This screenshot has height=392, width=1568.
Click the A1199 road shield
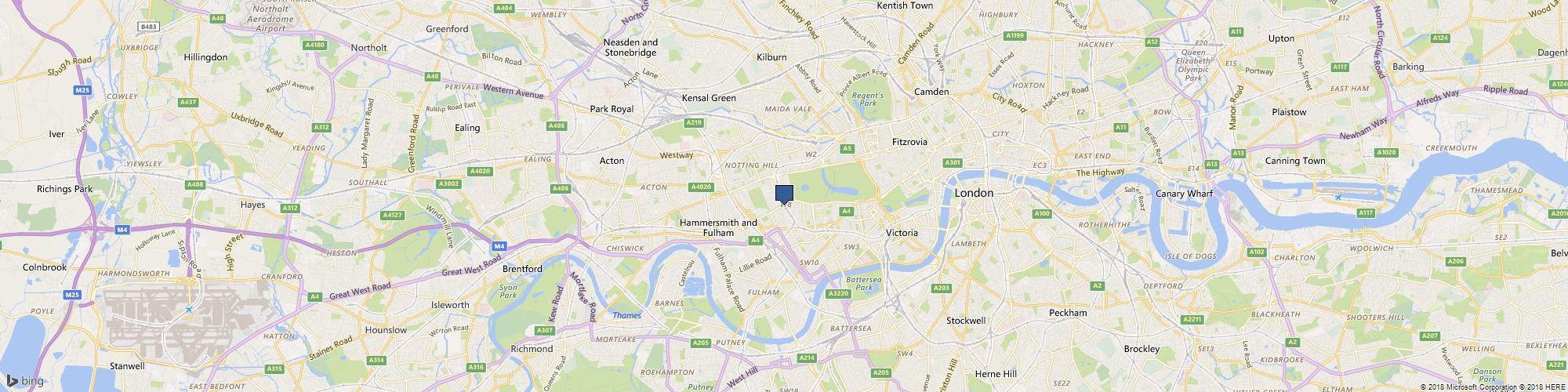(x=1015, y=35)
